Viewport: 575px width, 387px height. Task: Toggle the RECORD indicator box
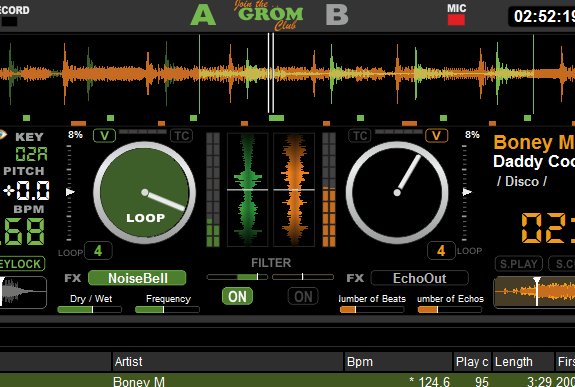click(9, 22)
